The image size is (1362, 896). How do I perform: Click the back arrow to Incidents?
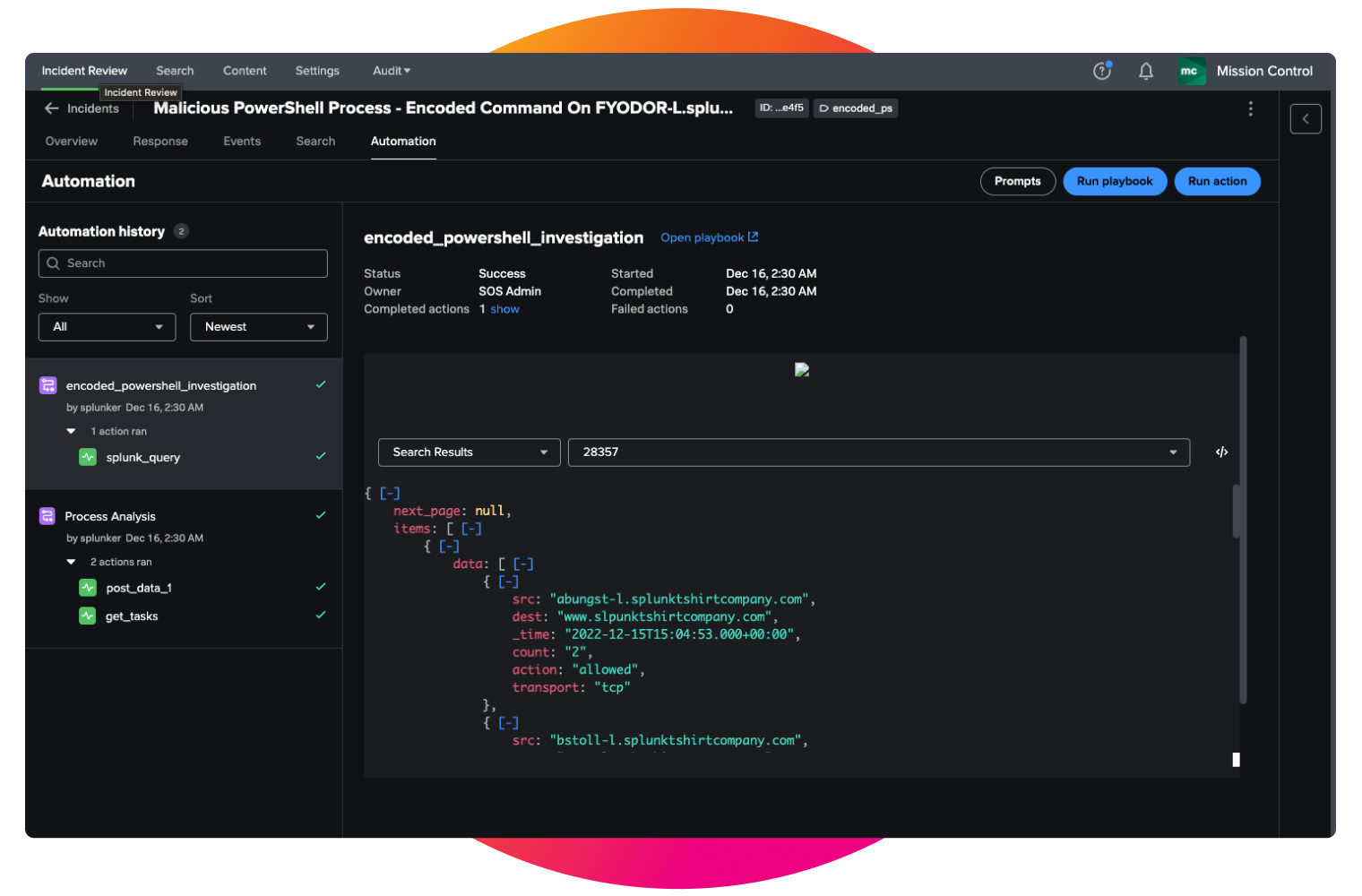[52, 108]
